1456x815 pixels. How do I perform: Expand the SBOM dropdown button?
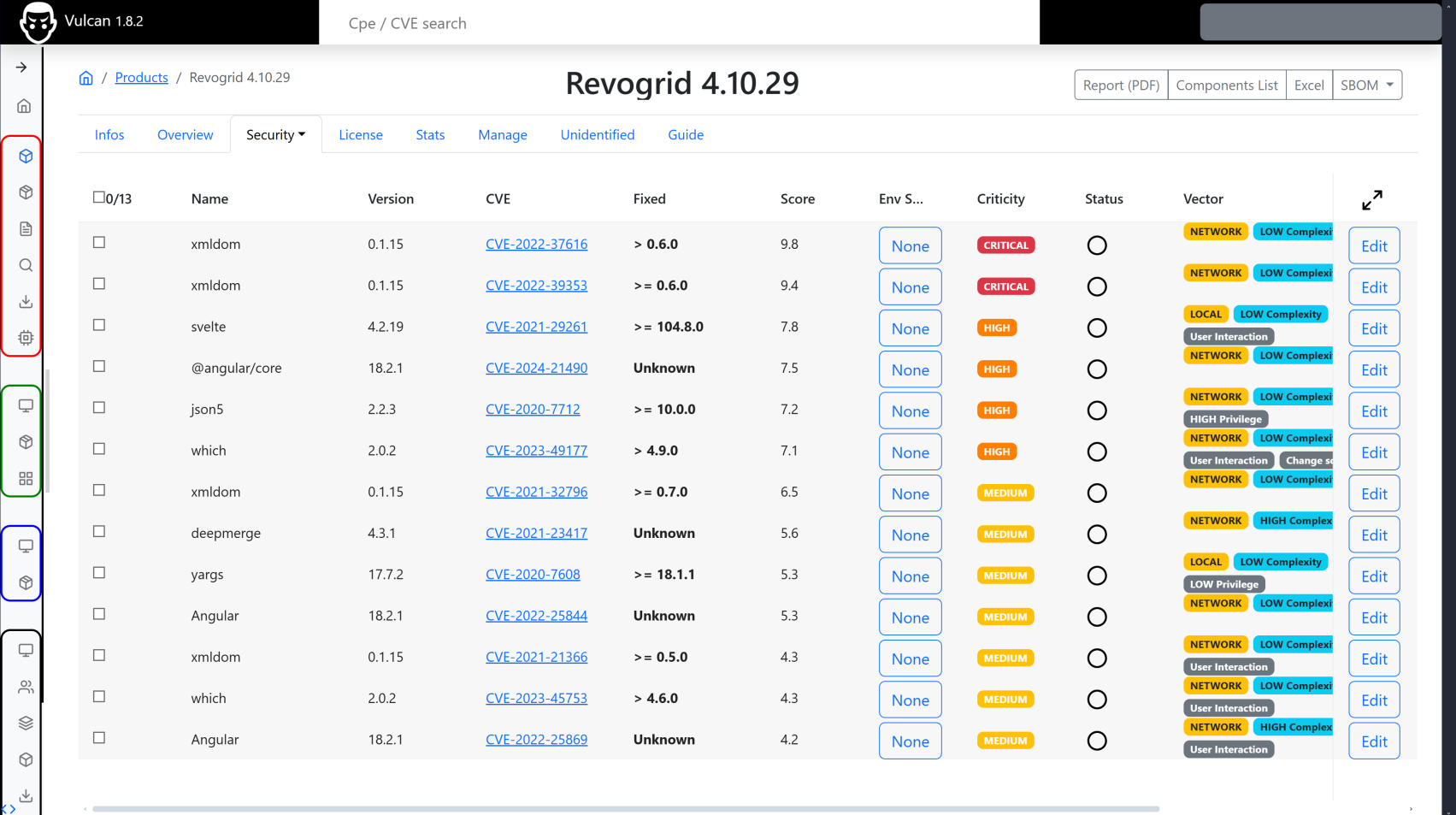(1366, 86)
